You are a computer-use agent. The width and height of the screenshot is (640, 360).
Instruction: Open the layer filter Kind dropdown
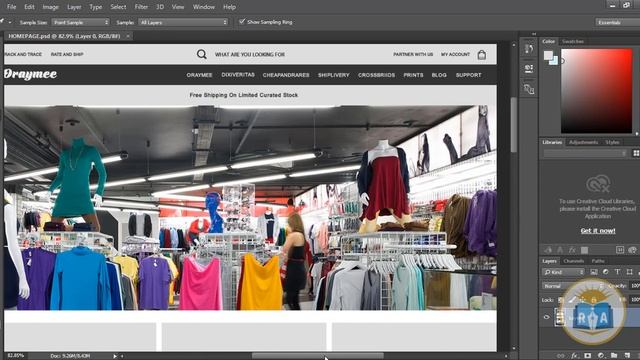pos(563,272)
